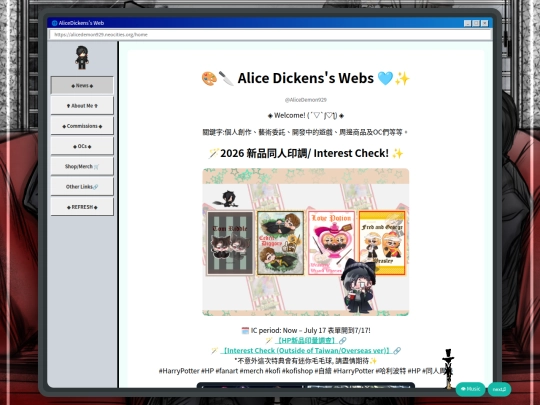Screen dimensions: 540x405
Task: Click the blue heart emoji in heading
Action: [385, 79]
